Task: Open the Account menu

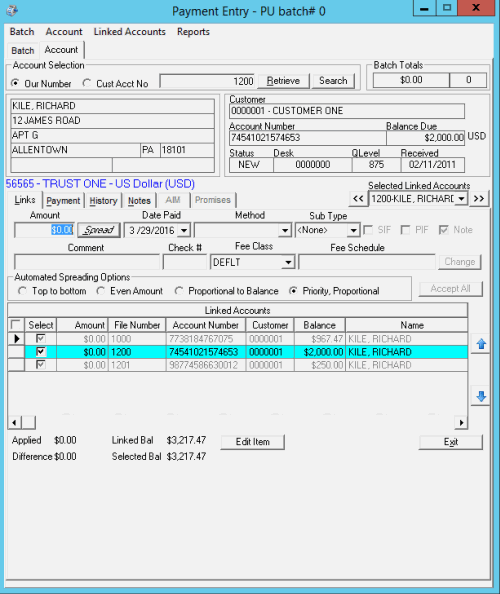Action: [64, 32]
